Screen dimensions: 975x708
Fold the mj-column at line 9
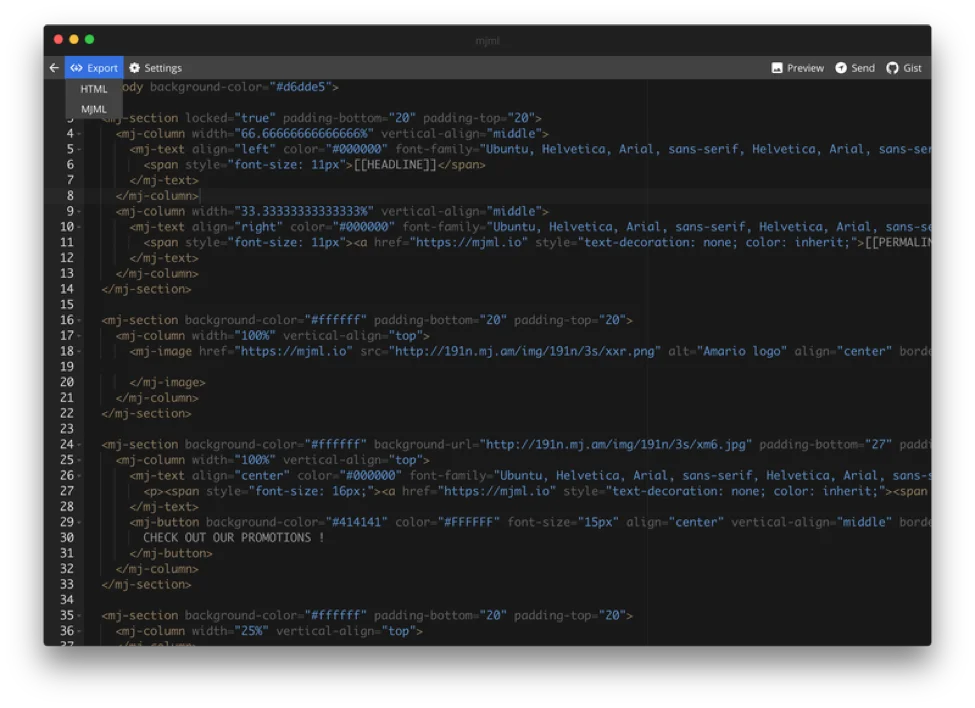click(79, 212)
